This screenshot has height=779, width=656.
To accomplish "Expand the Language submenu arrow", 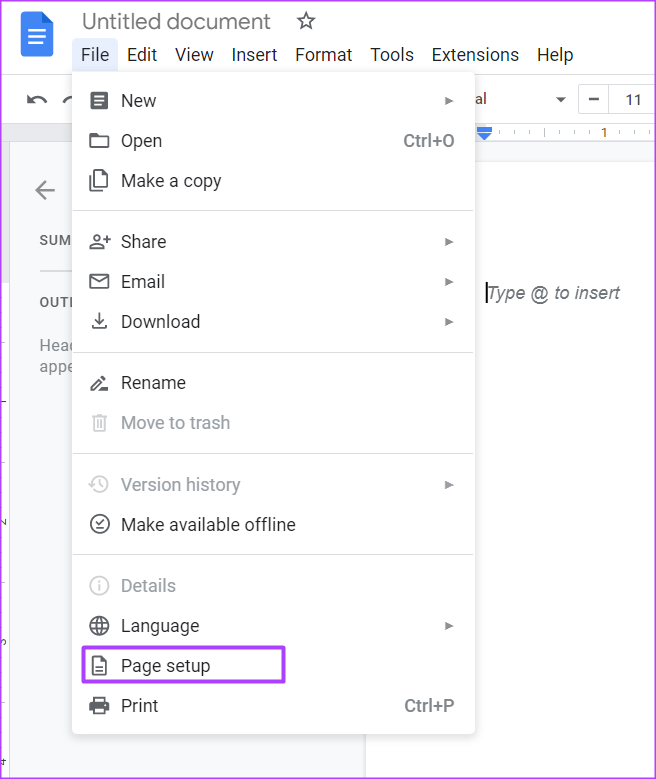I will coord(449,626).
